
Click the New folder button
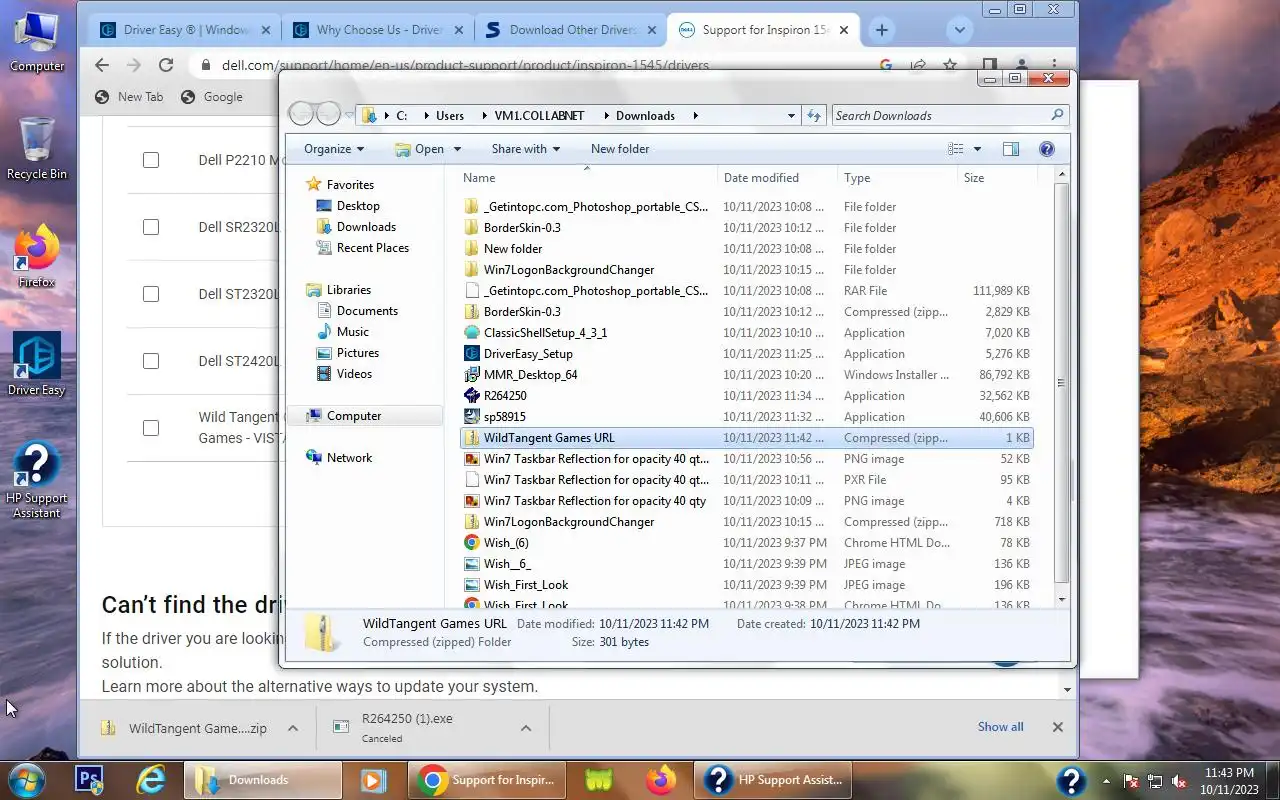[619, 149]
